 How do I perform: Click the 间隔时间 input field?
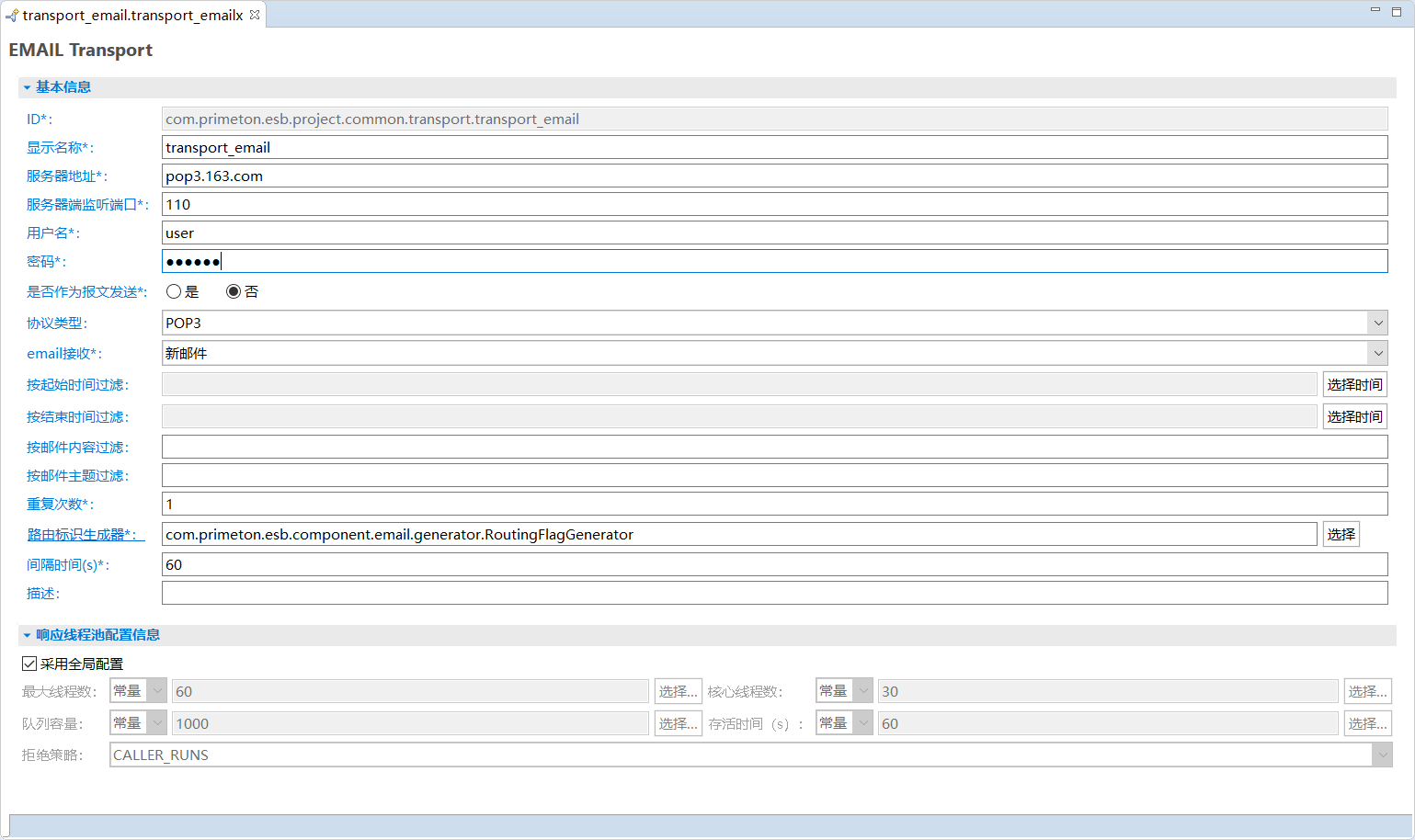774,564
